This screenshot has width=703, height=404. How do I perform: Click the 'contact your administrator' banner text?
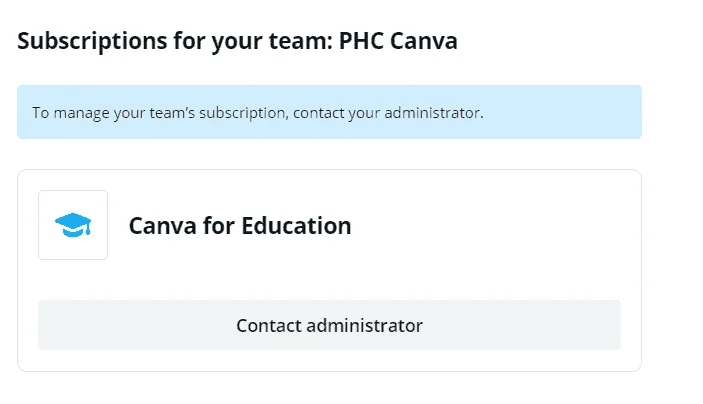388,113
